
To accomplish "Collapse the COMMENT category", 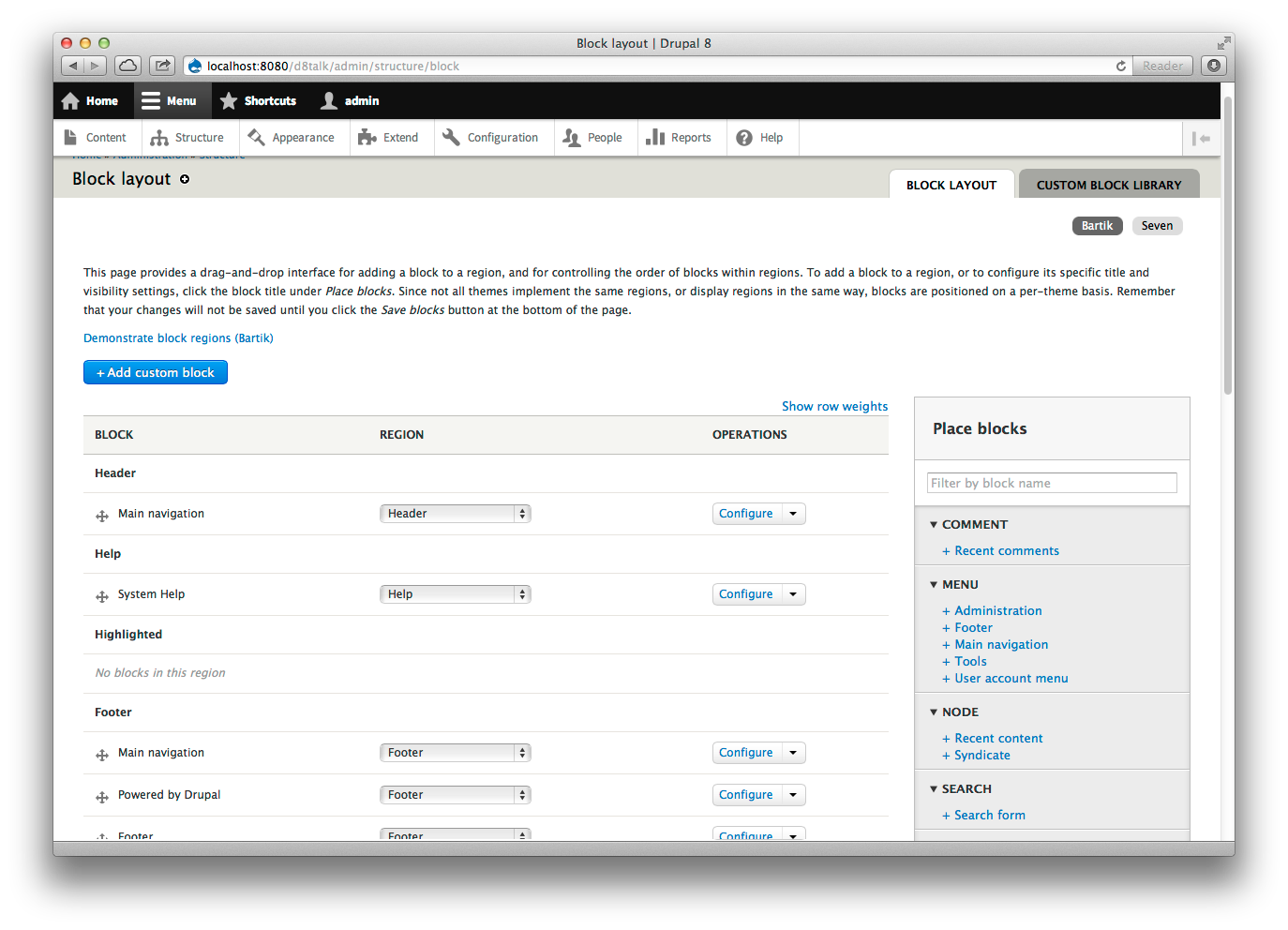I will click(x=934, y=525).
